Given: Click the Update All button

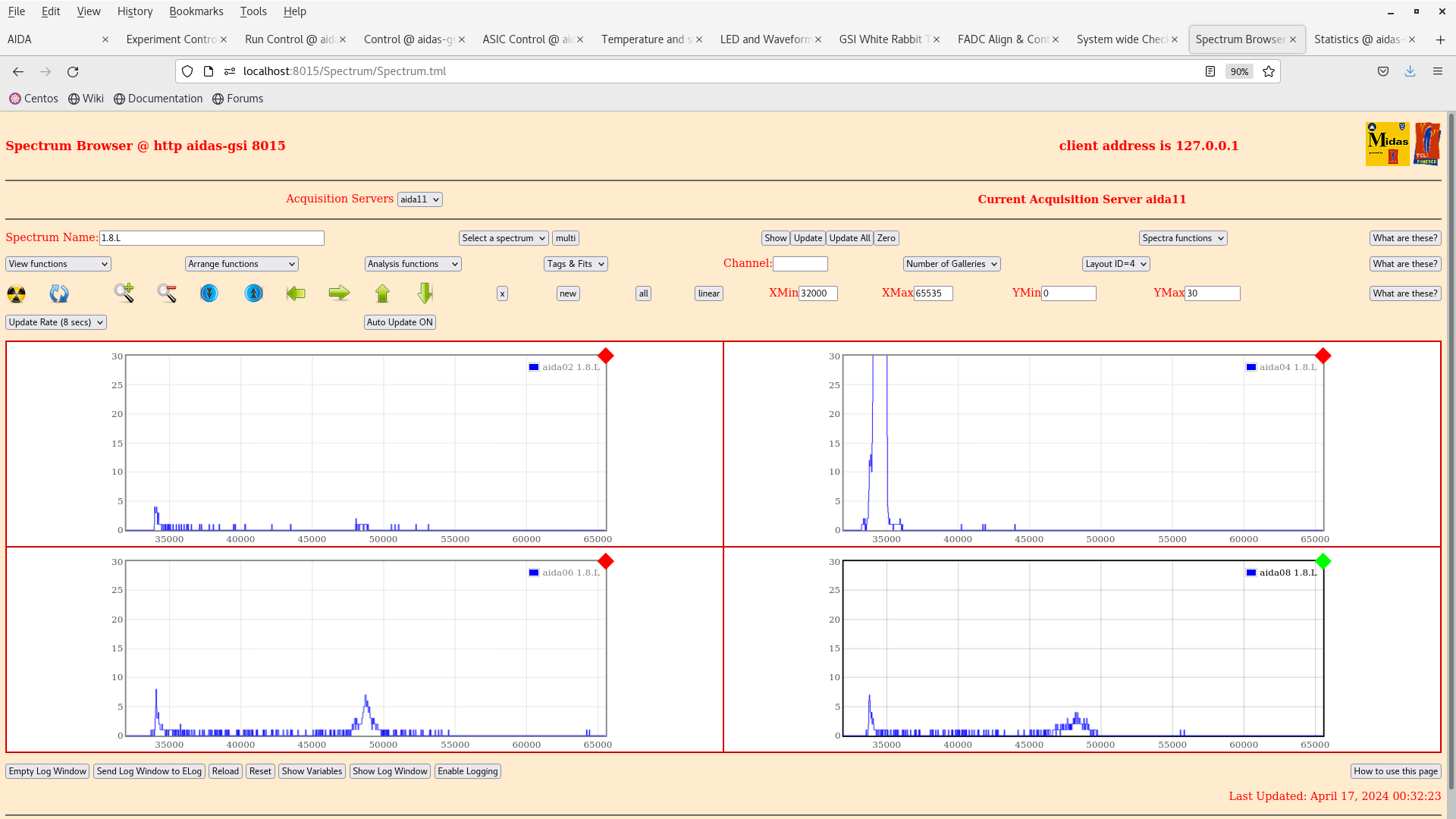Looking at the screenshot, I should pos(849,238).
